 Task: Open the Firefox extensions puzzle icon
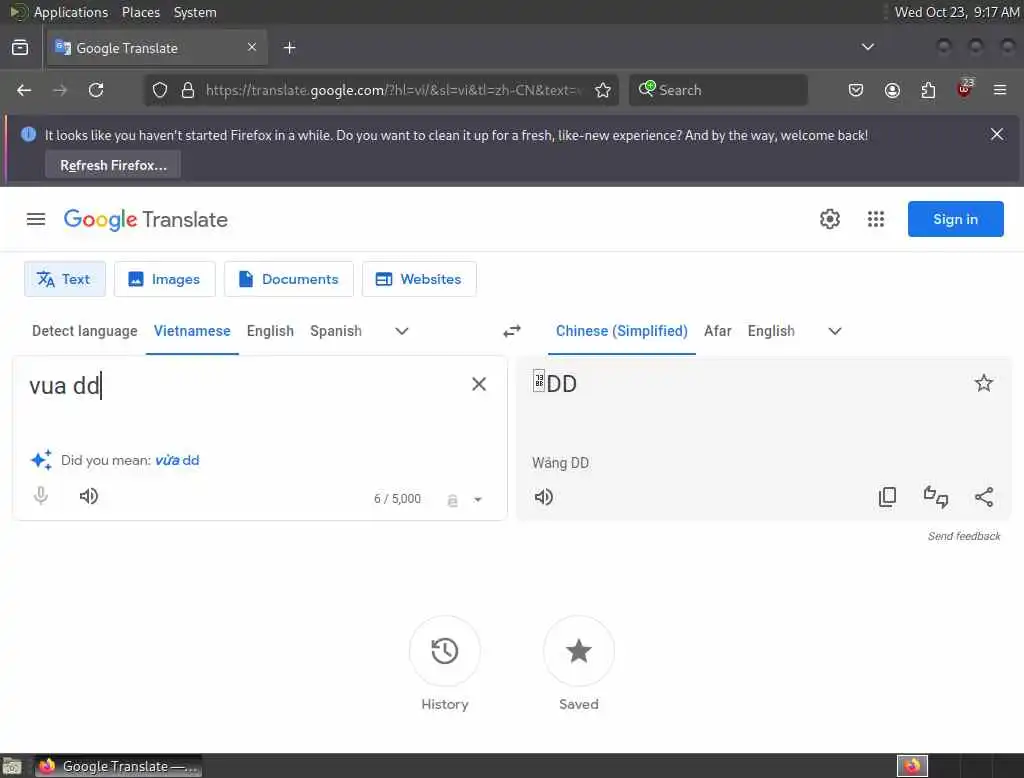[x=928, y=90]
